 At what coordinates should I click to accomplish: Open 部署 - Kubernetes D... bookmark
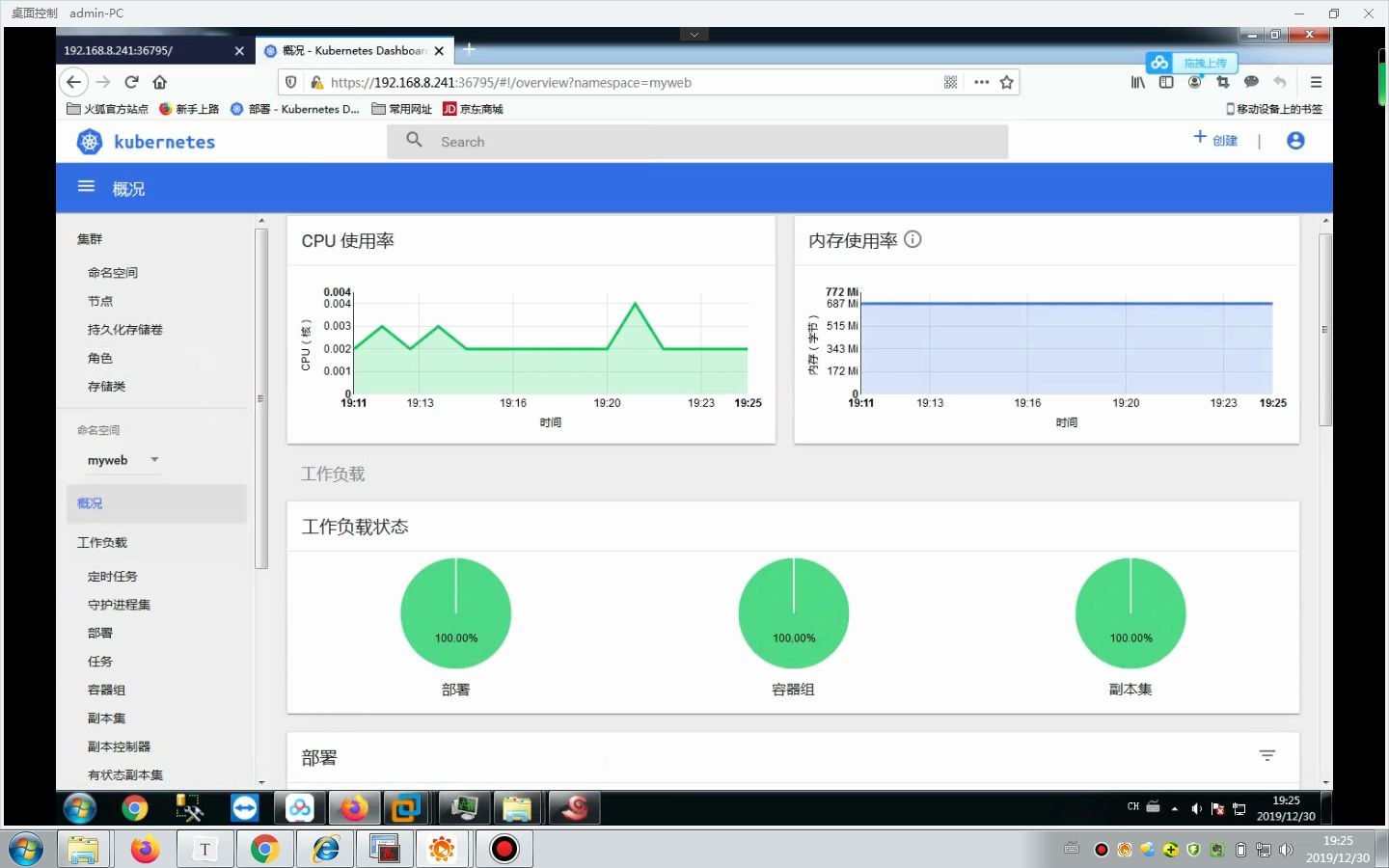(x=295, y=109)
